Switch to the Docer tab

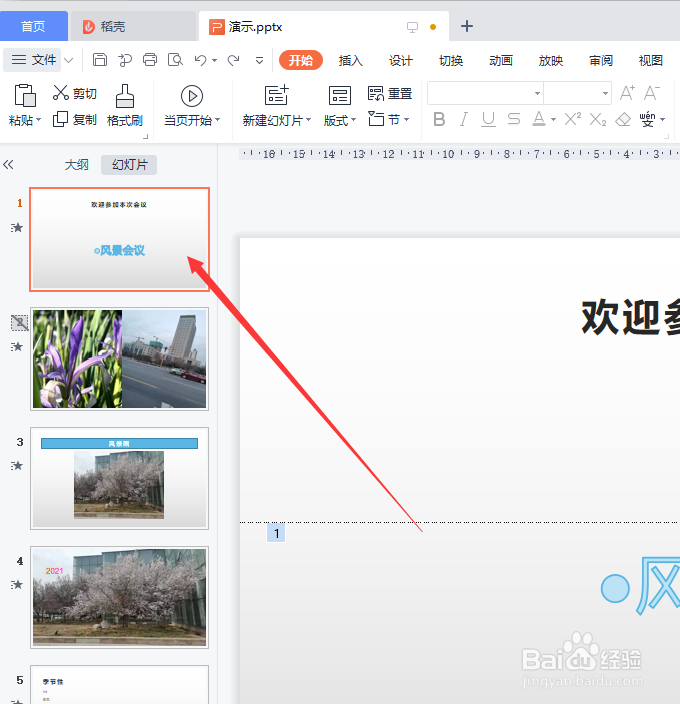coord(133,26)
